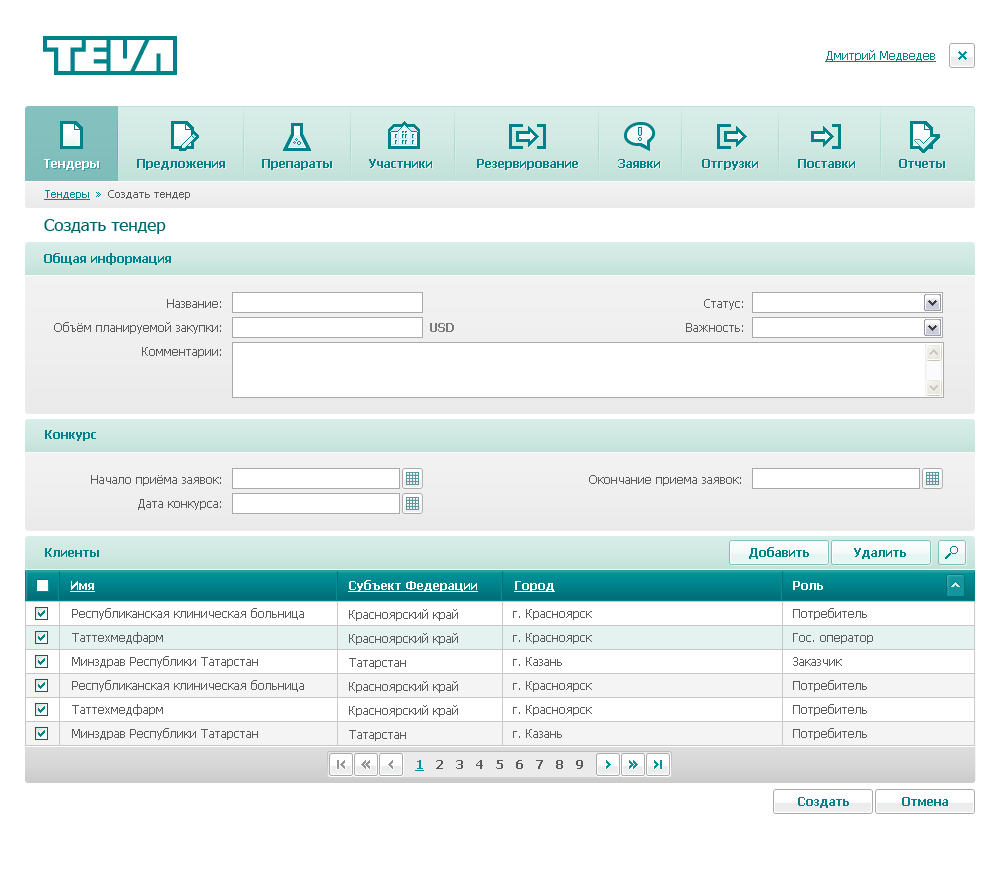This screenshot has width=1000, height=870.
Task: Expand the Важность dropdown
Action: 932,328
